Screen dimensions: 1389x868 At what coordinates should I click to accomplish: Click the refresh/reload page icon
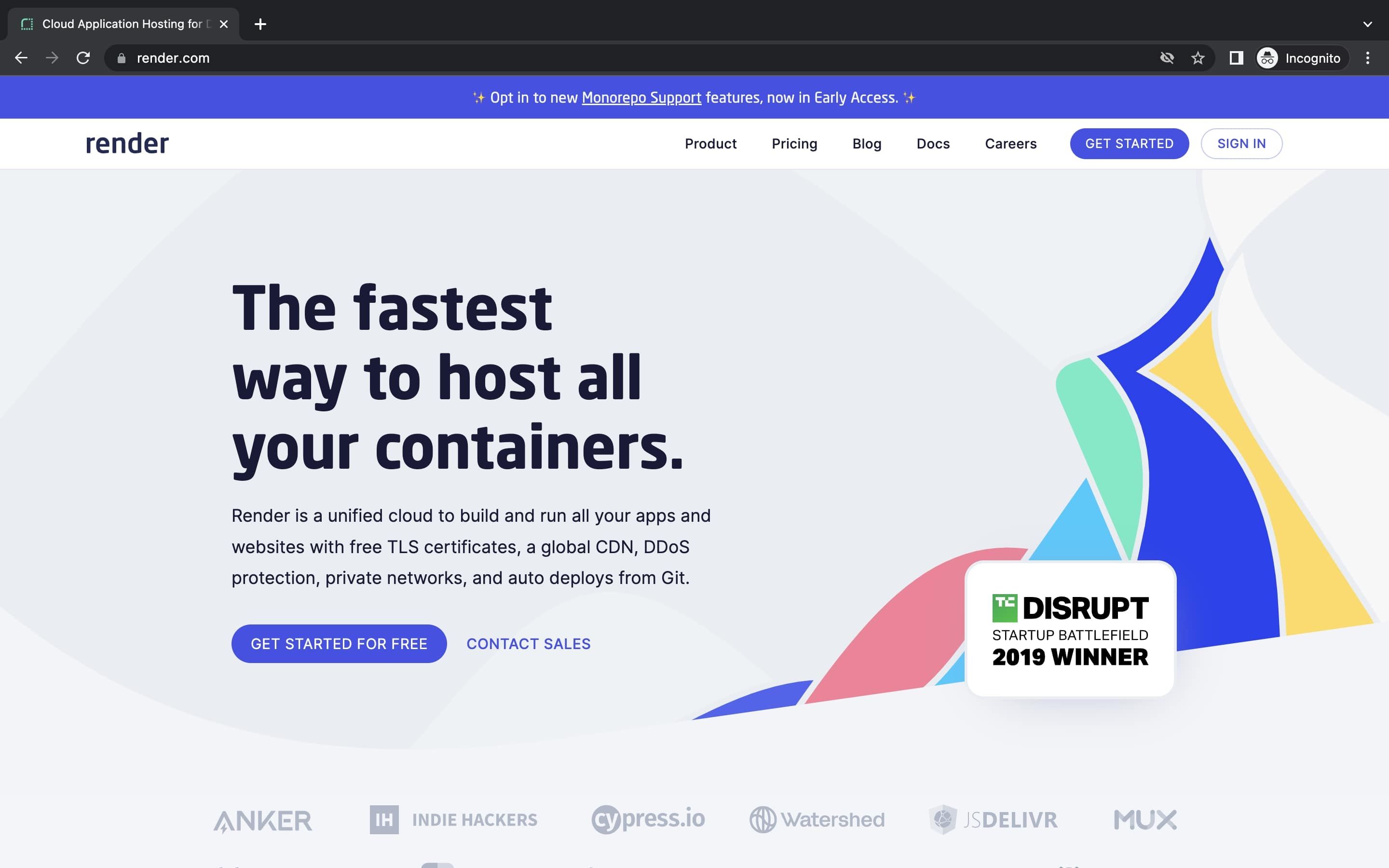[x=85, y=57]
